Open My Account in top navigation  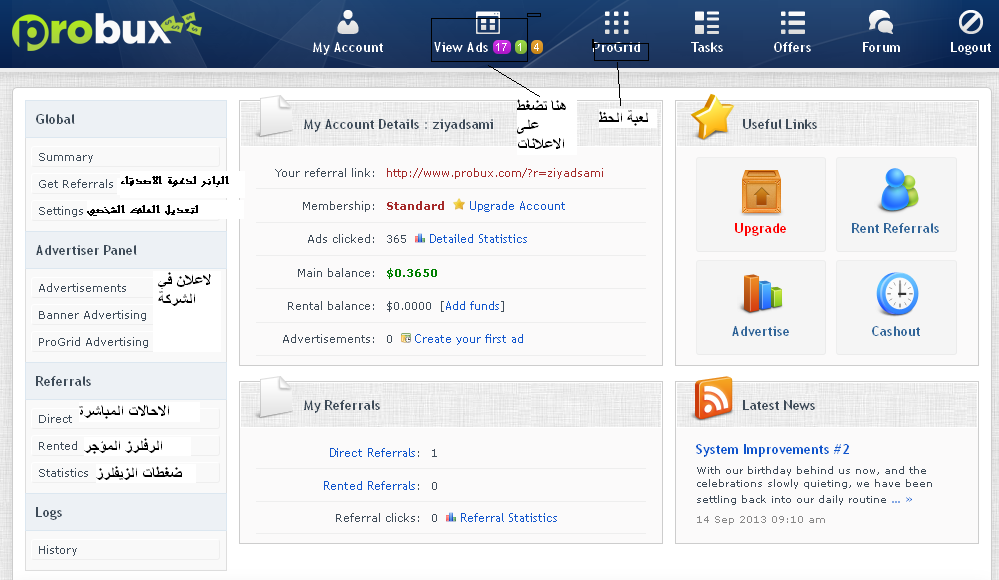point(348,48)
